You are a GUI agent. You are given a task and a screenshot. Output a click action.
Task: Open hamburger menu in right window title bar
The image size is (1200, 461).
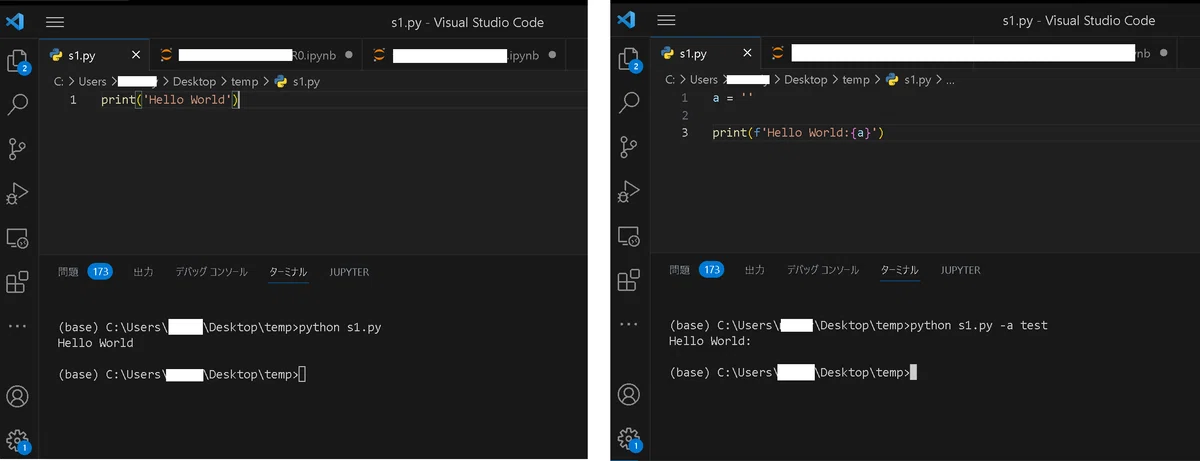pos(666,20)
